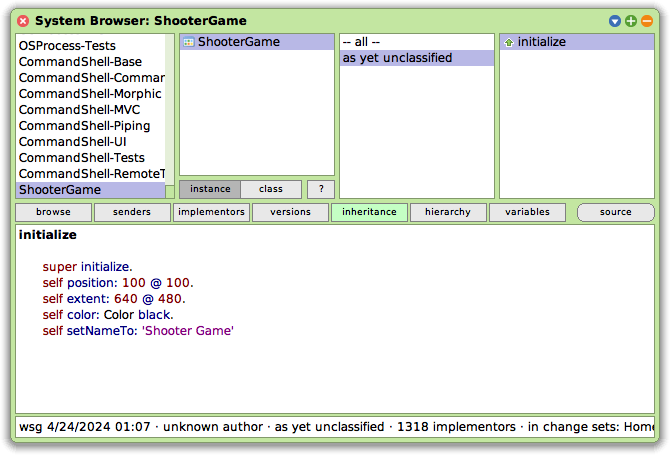The width and height of the screenshot is (670, 455).
Task: Click 'self position: 100 @ 100.' line
Action: 118,283
